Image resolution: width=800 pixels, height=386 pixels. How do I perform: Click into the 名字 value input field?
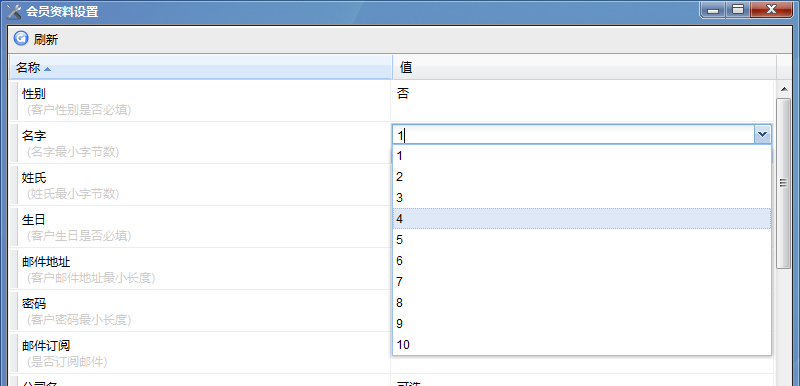pyautogui.click(x=573, y=135)
